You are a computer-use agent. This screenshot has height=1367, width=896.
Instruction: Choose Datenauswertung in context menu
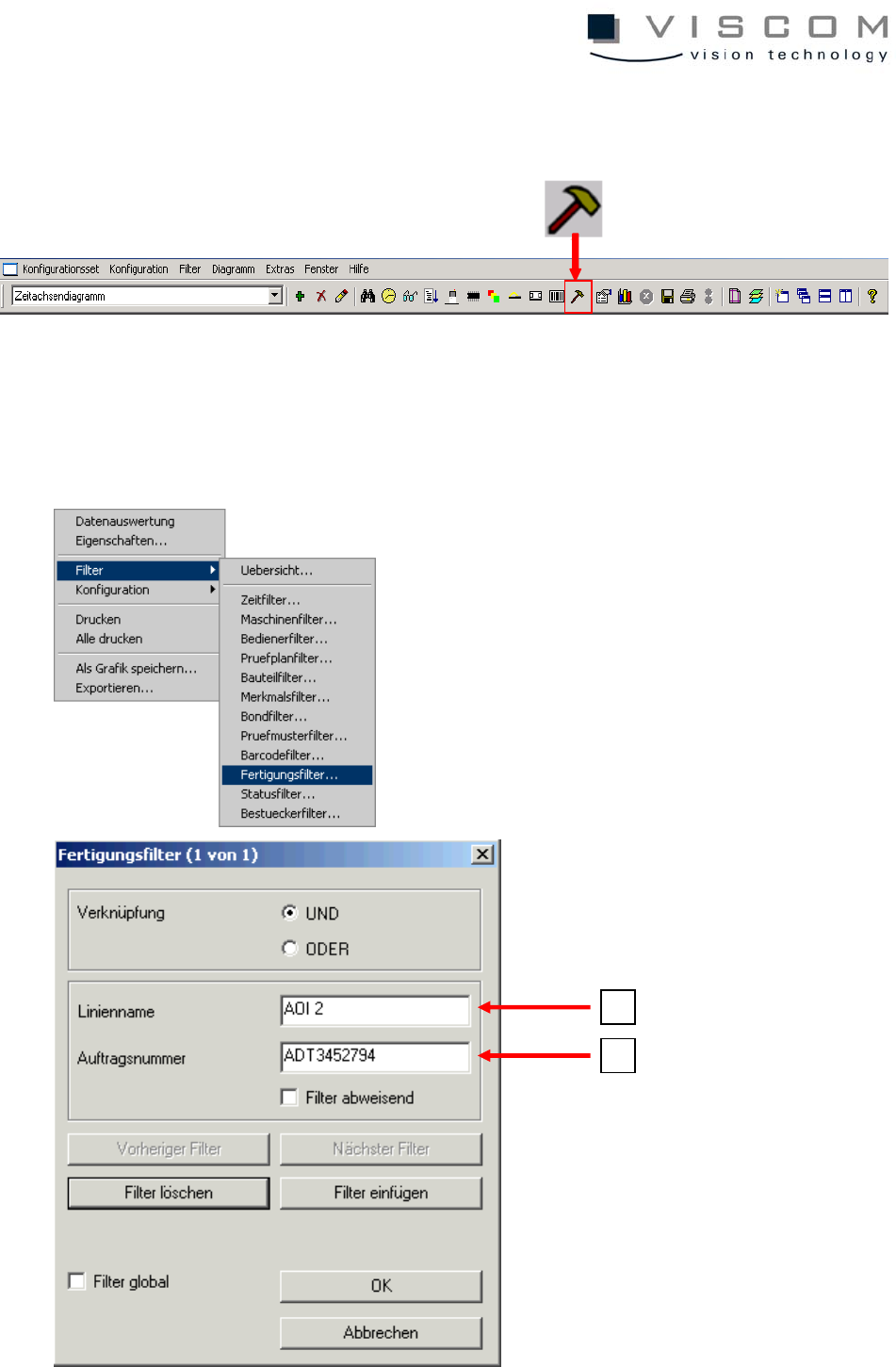124,521
